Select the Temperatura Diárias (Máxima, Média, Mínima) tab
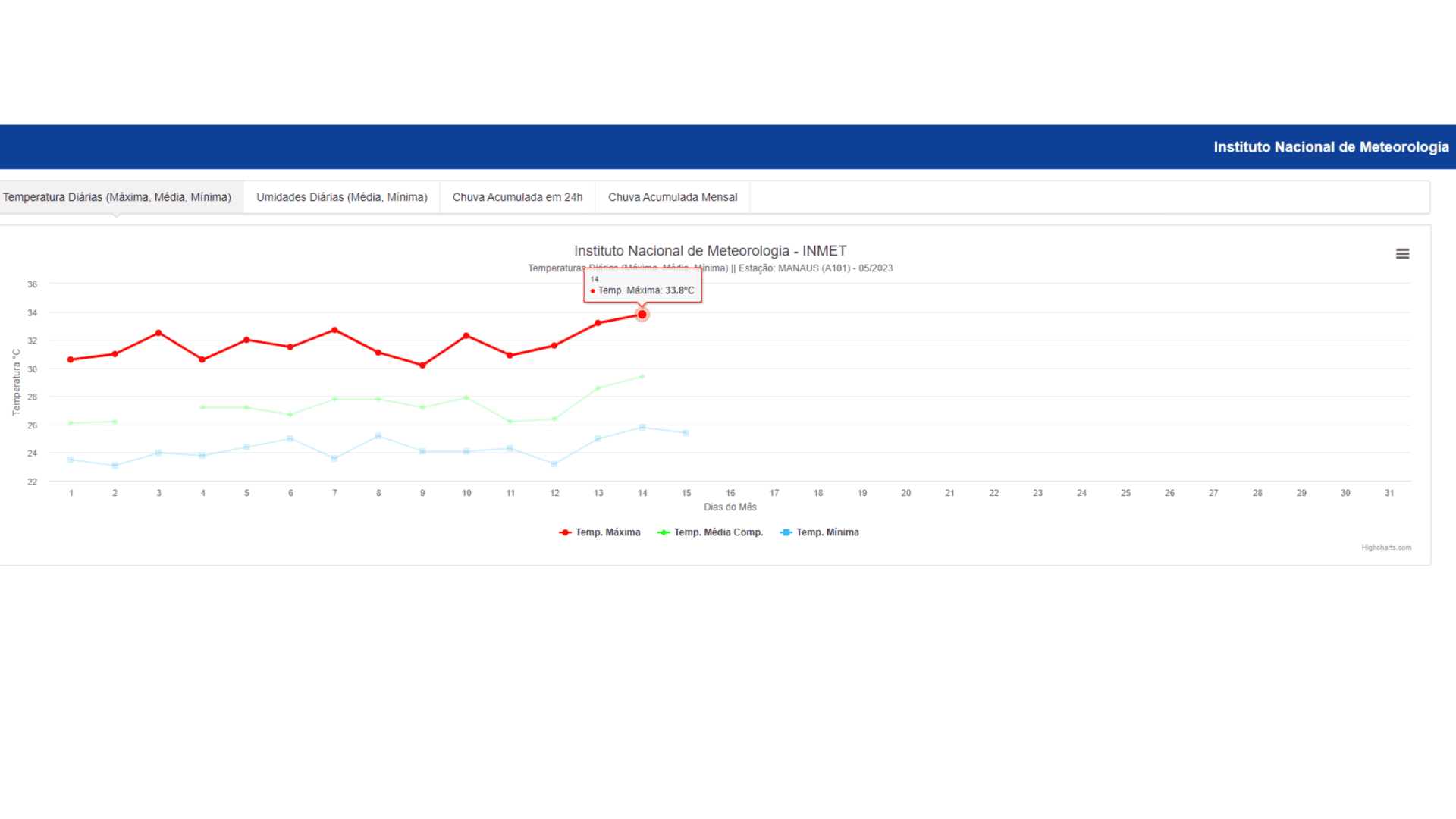The height and width of the screenshot is (819, 1456). [x=117, y=196]
